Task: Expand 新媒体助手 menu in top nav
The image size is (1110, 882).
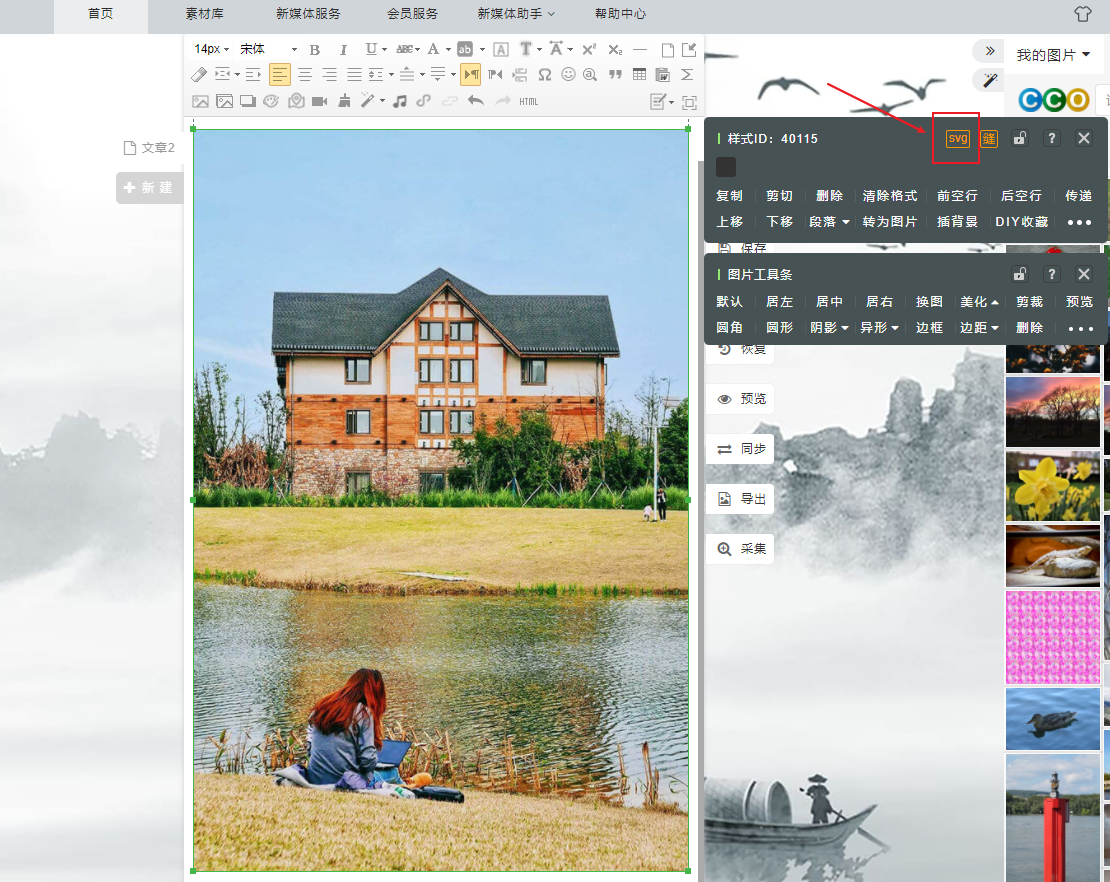Action: (516, 13)
